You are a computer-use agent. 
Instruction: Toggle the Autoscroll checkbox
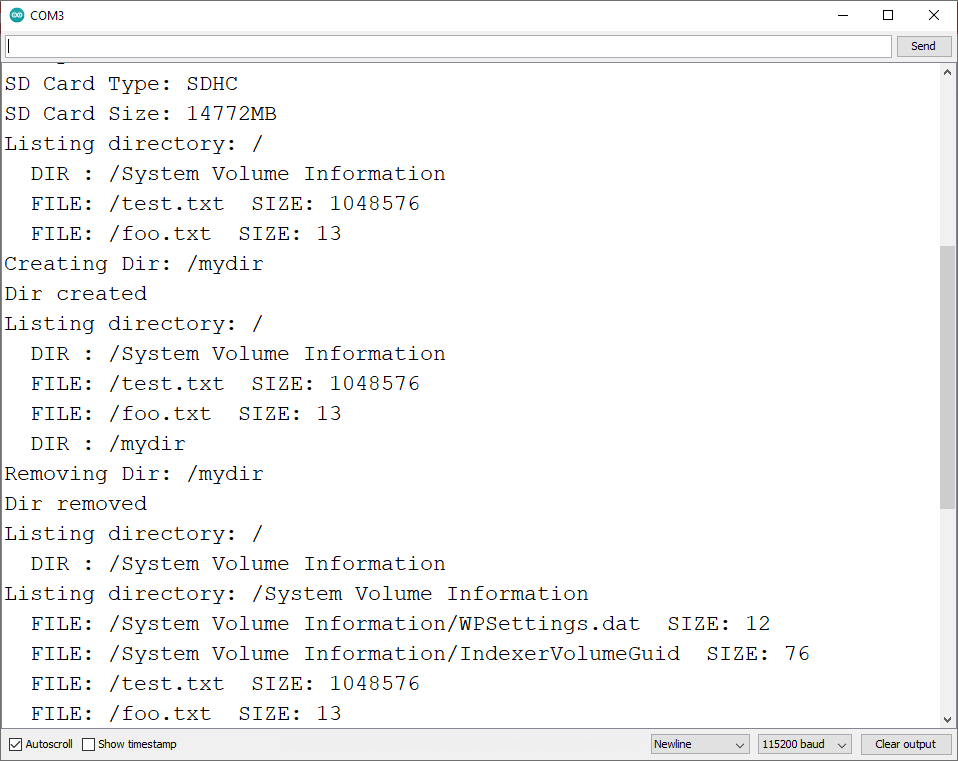15,744
